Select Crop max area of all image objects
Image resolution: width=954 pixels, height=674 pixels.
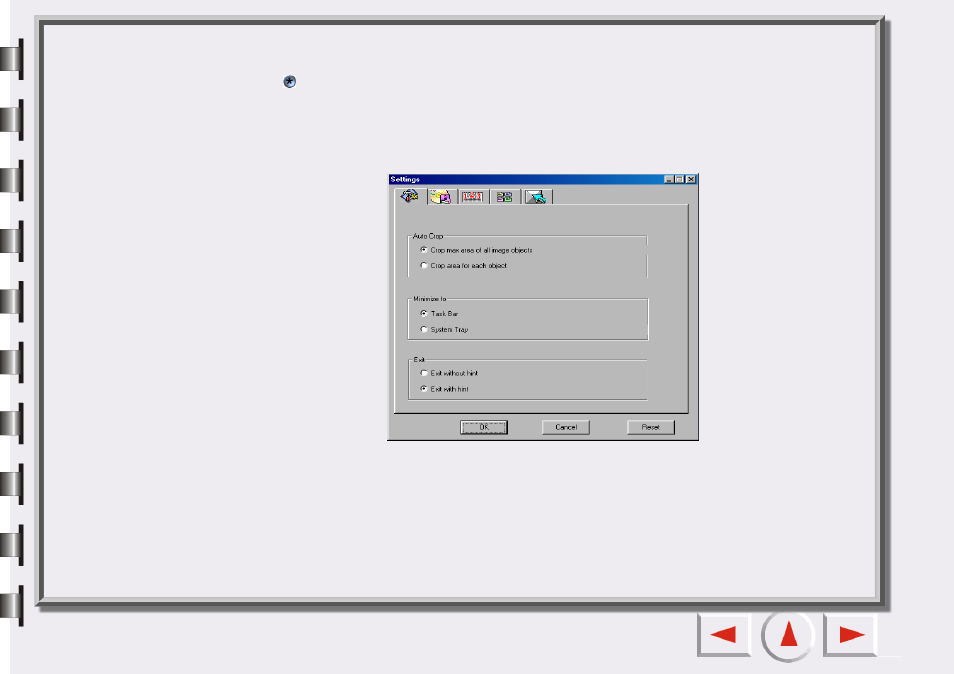476,250
